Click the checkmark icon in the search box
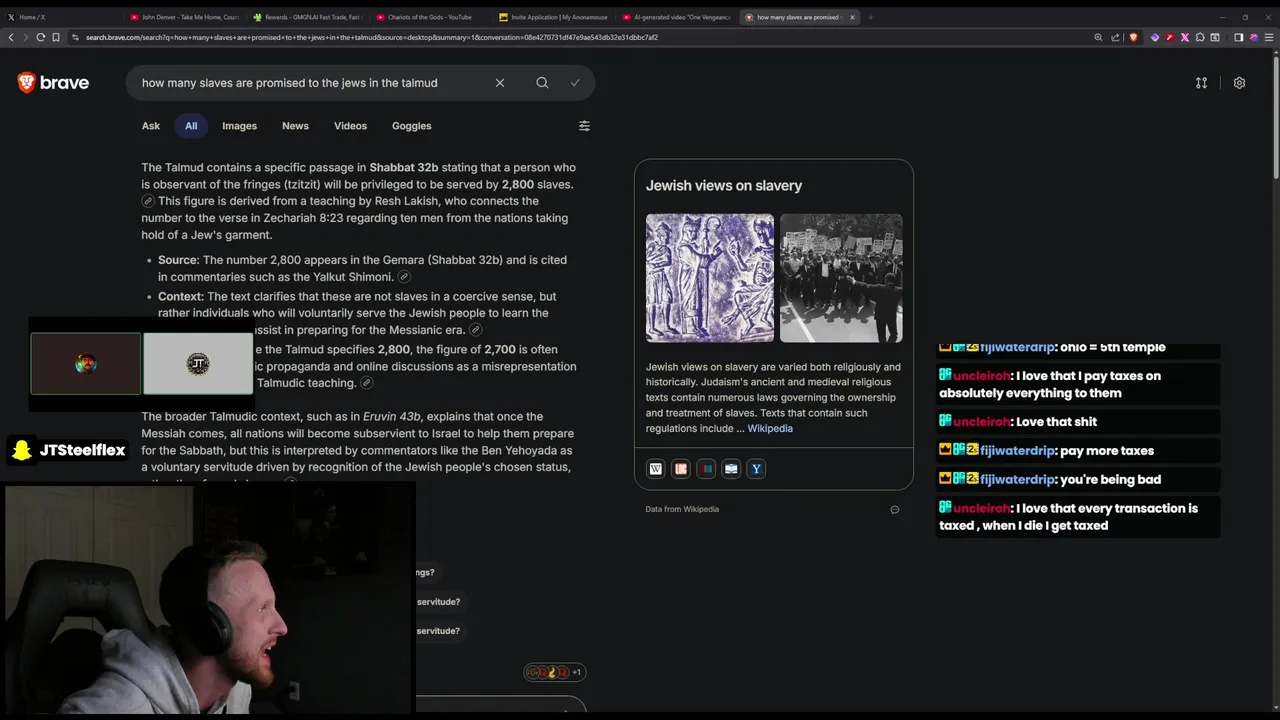 pyautogui.click(x=575, y=83)
